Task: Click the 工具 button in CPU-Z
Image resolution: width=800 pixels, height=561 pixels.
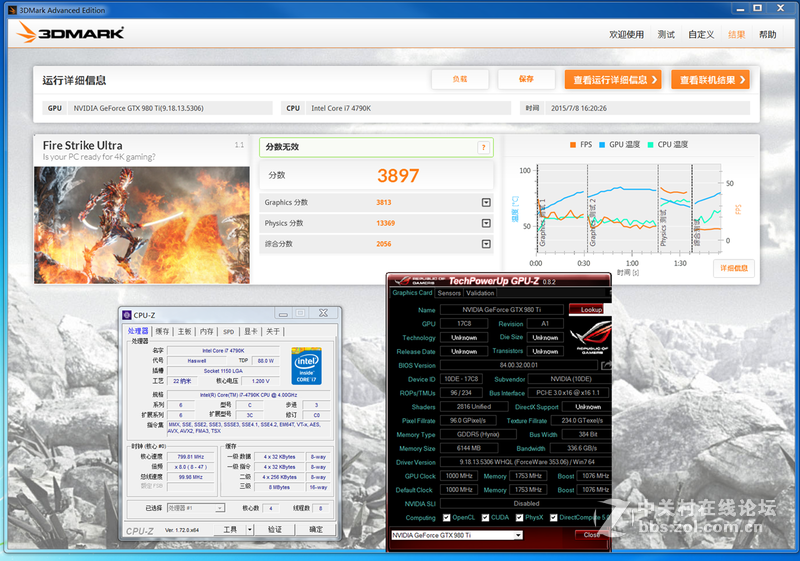Action: coord(230,529)
